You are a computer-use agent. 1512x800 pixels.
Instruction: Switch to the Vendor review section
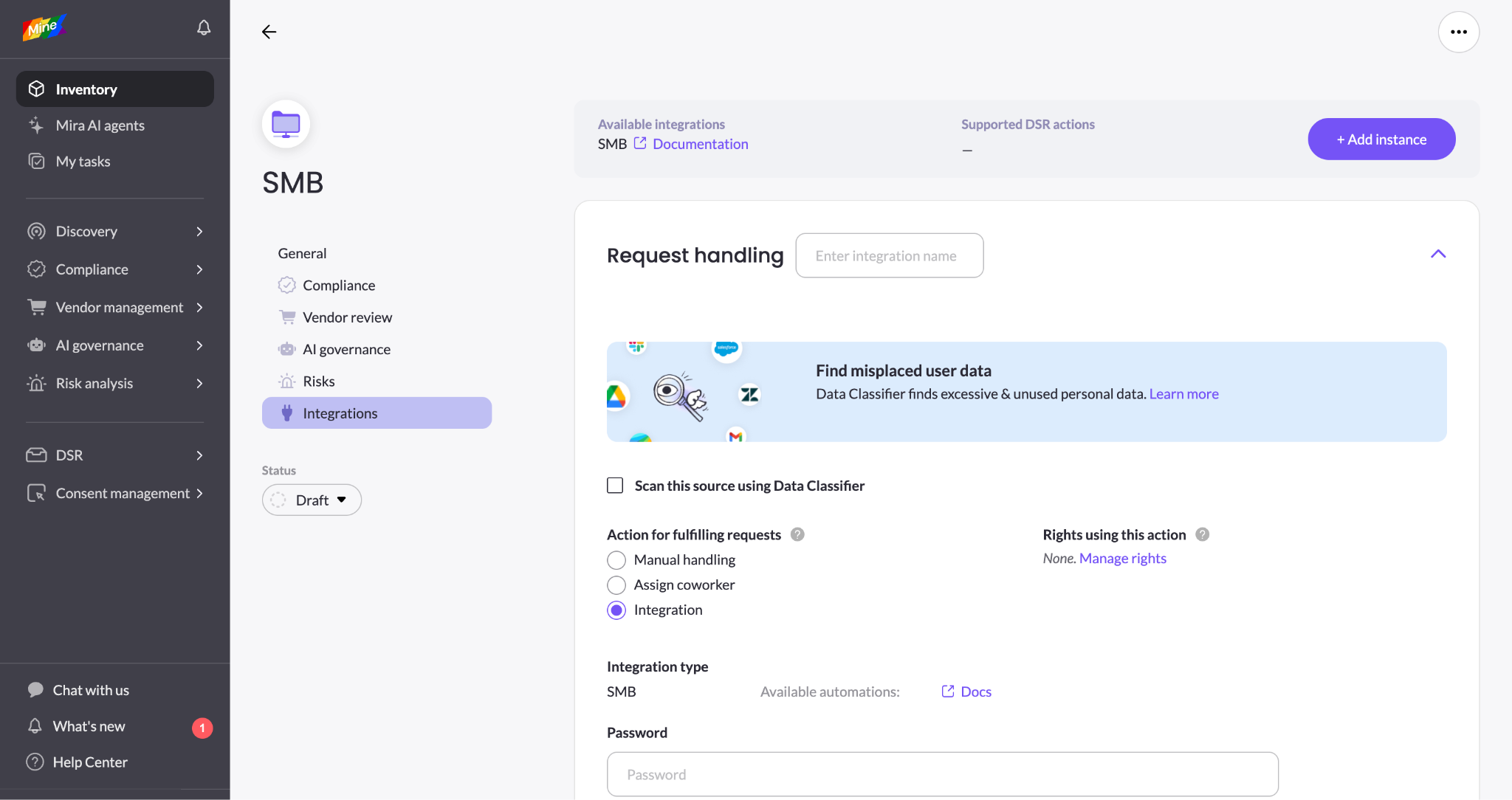pos(347,317)
